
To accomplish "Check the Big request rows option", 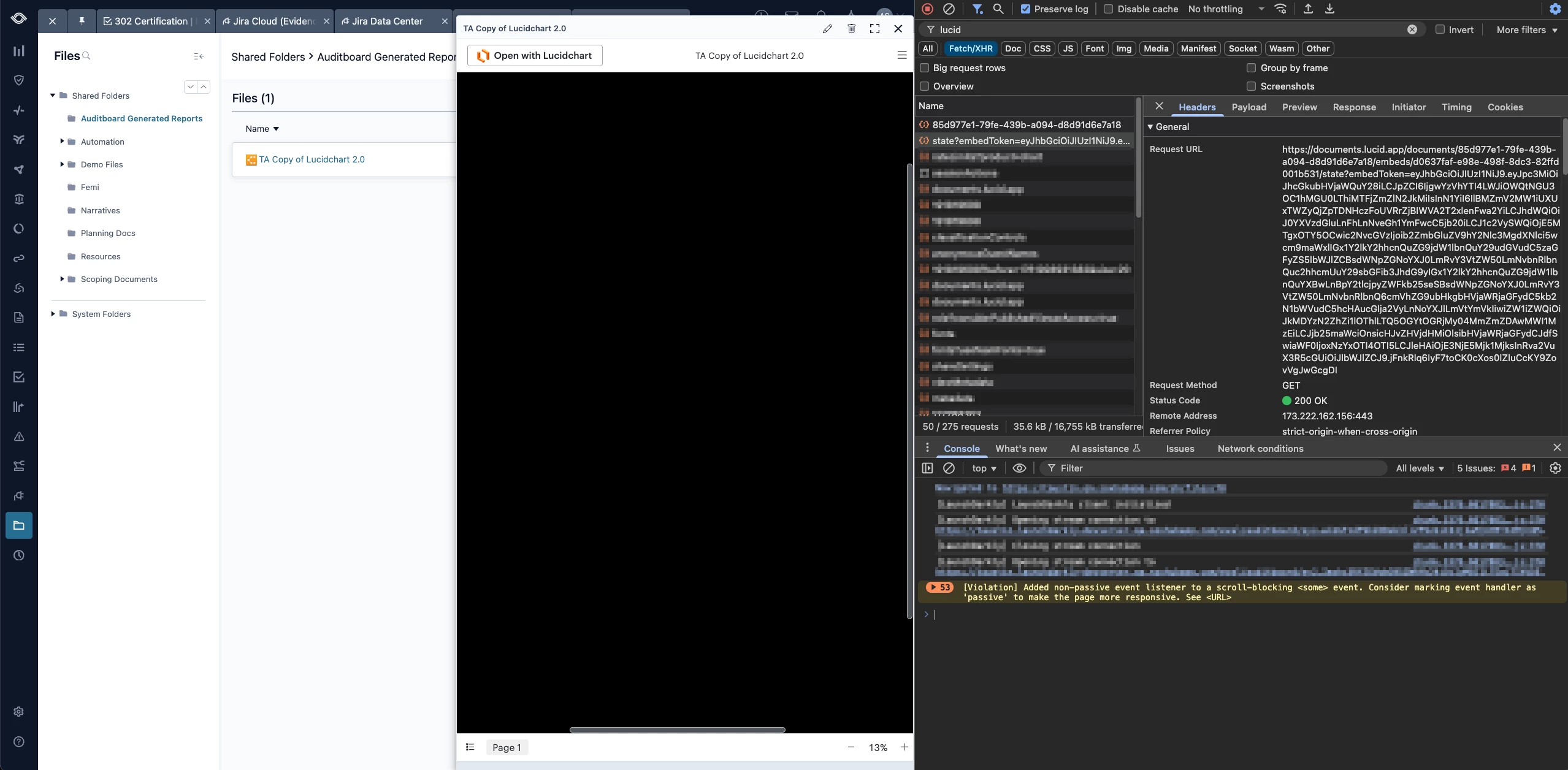I will (x=925, y=67).
